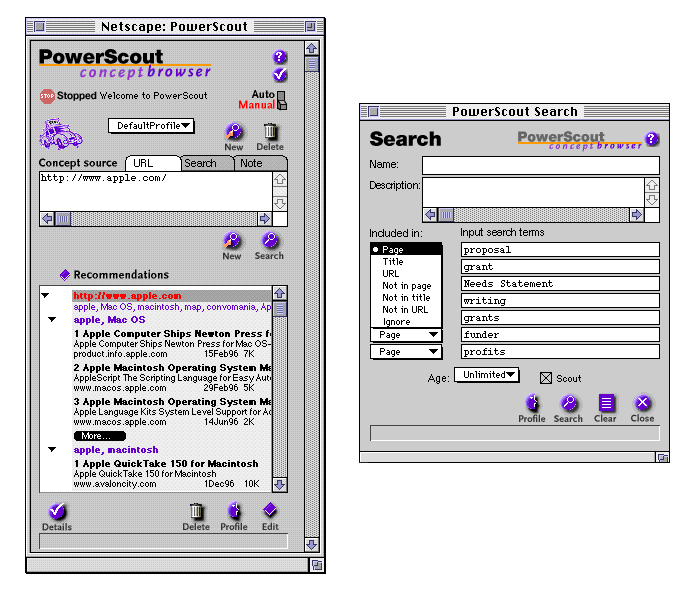This screenshot has width=700, height=600.
Task: Click the URL field horizontal scroll thumb
Action: 63,219
